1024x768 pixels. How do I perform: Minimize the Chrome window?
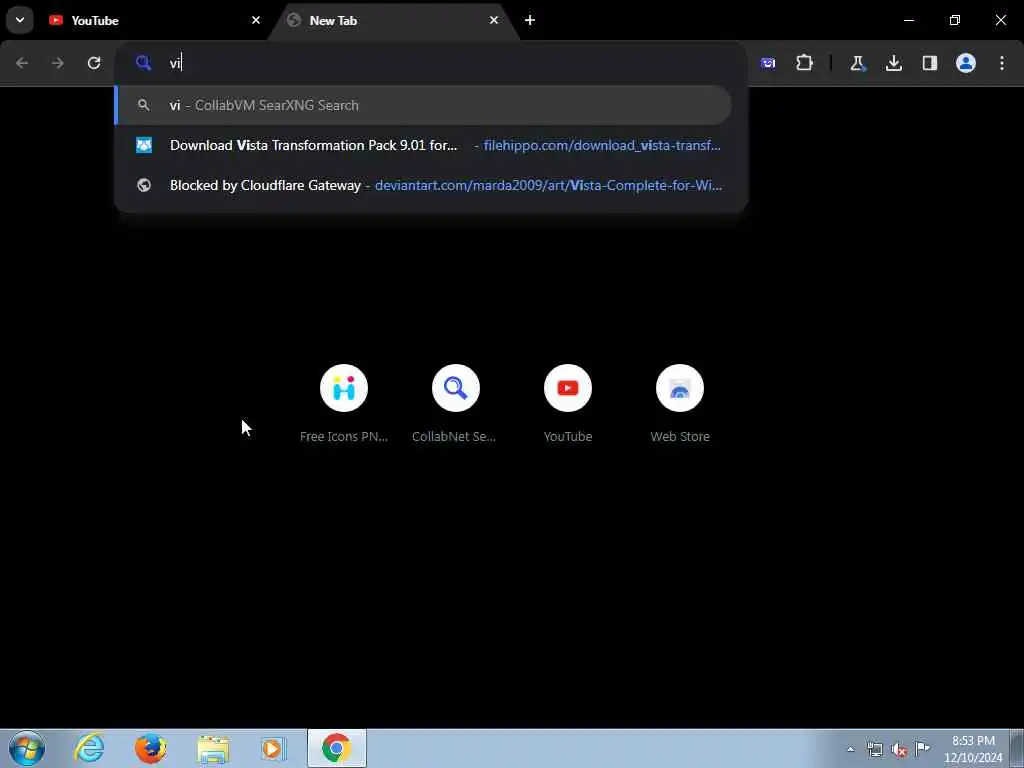tap(908, 20)
